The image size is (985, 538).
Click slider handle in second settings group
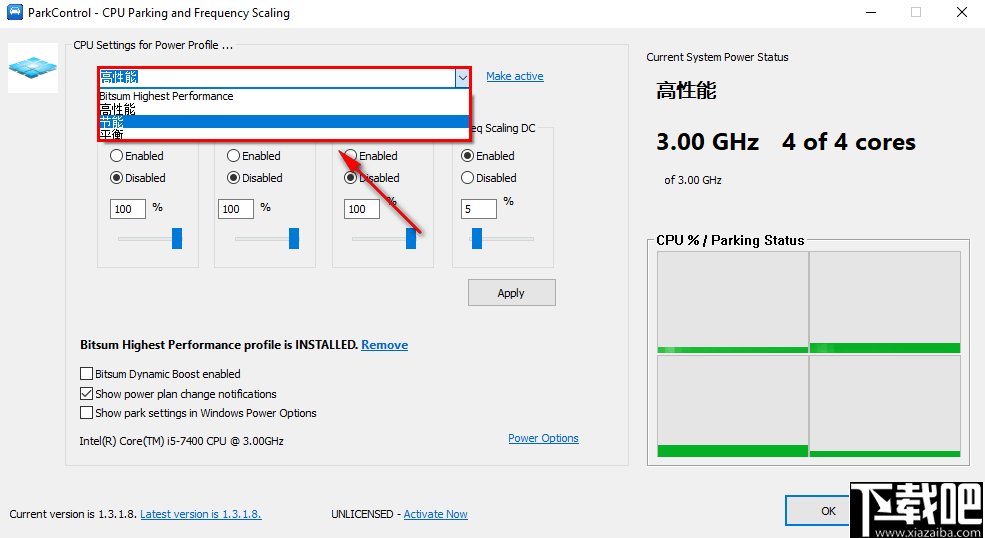coord(294,238)
